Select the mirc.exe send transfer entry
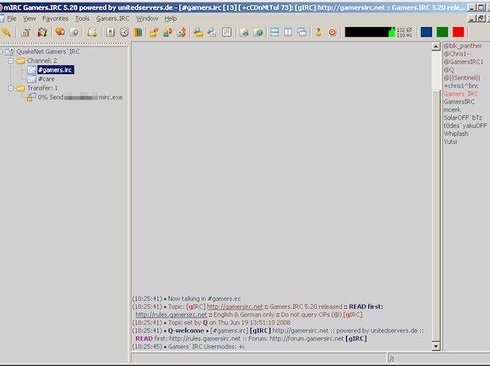The image size is (490, 366). point(80,97)
